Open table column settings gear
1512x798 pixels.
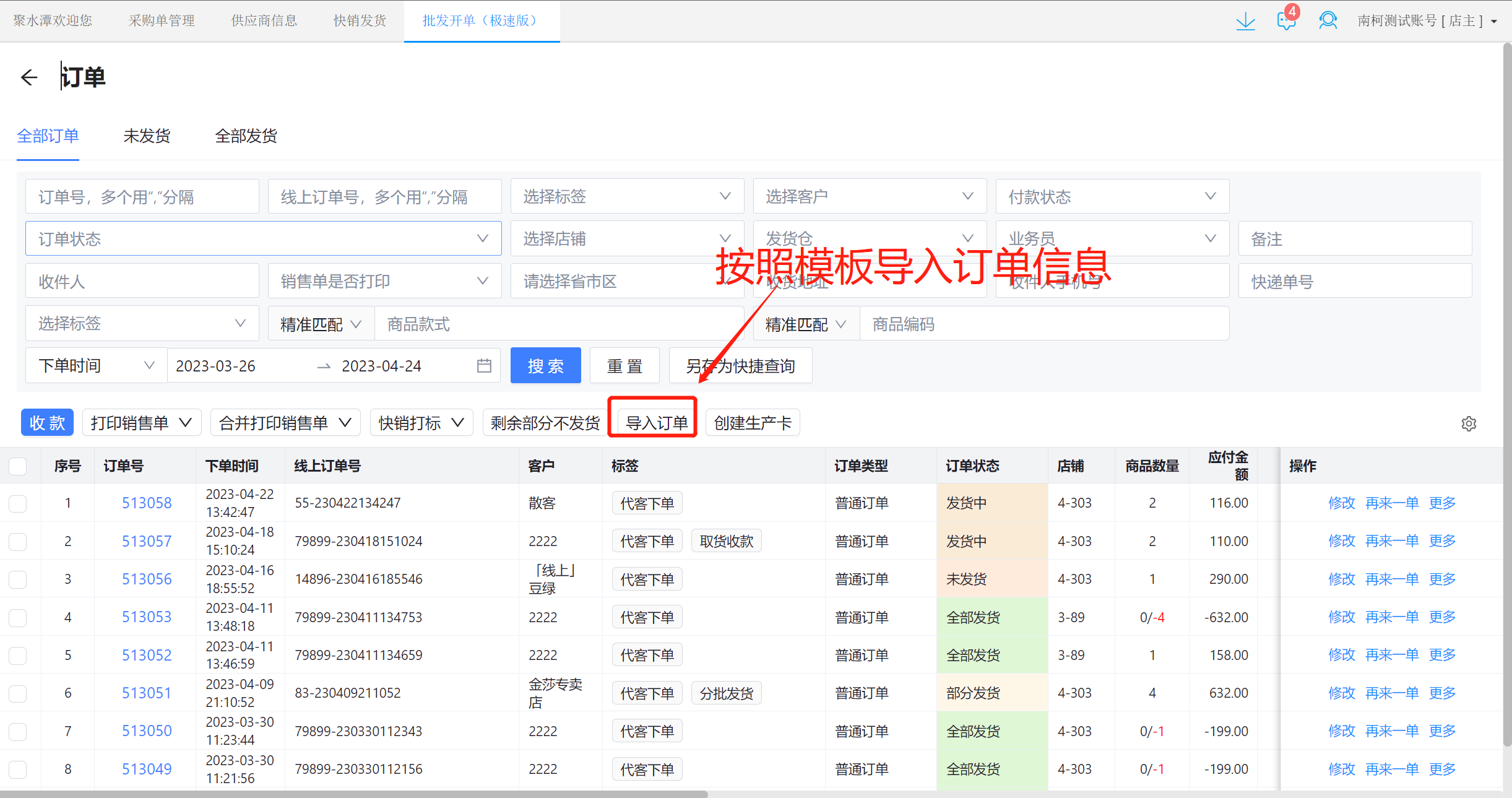pos(1469,423)
